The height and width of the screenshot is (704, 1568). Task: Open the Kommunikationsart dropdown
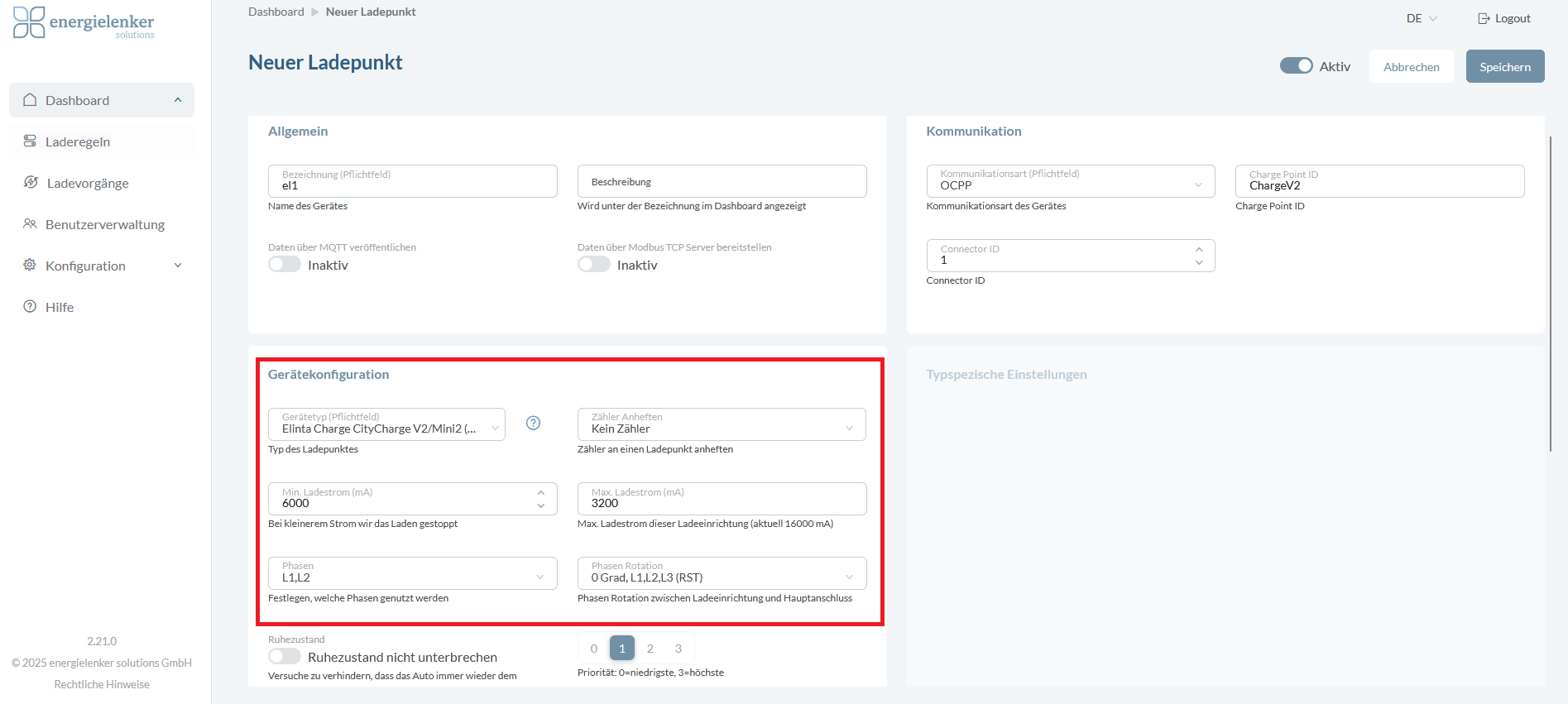(1070, 181)
